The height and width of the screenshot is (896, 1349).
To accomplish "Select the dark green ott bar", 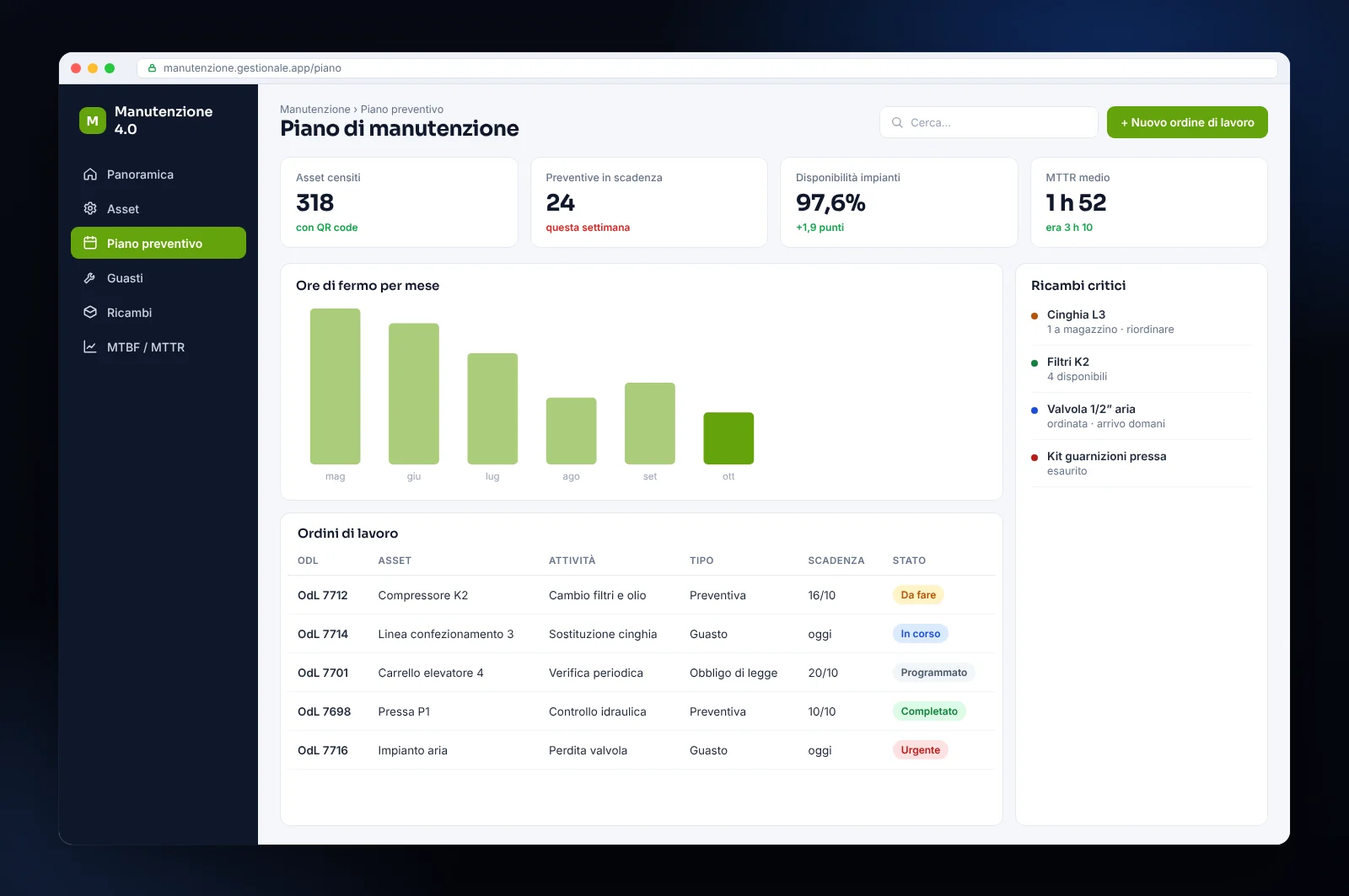I will point(728,438).
